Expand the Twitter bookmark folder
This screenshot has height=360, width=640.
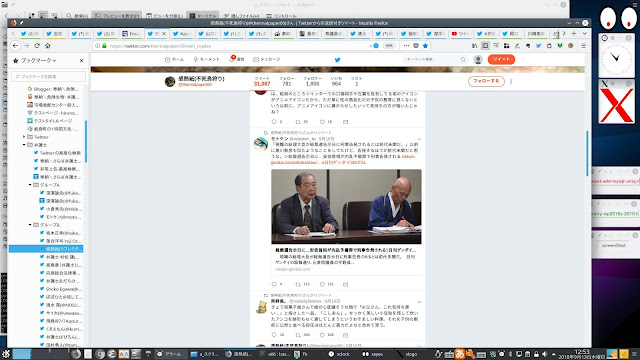click(x=24, y=137)
